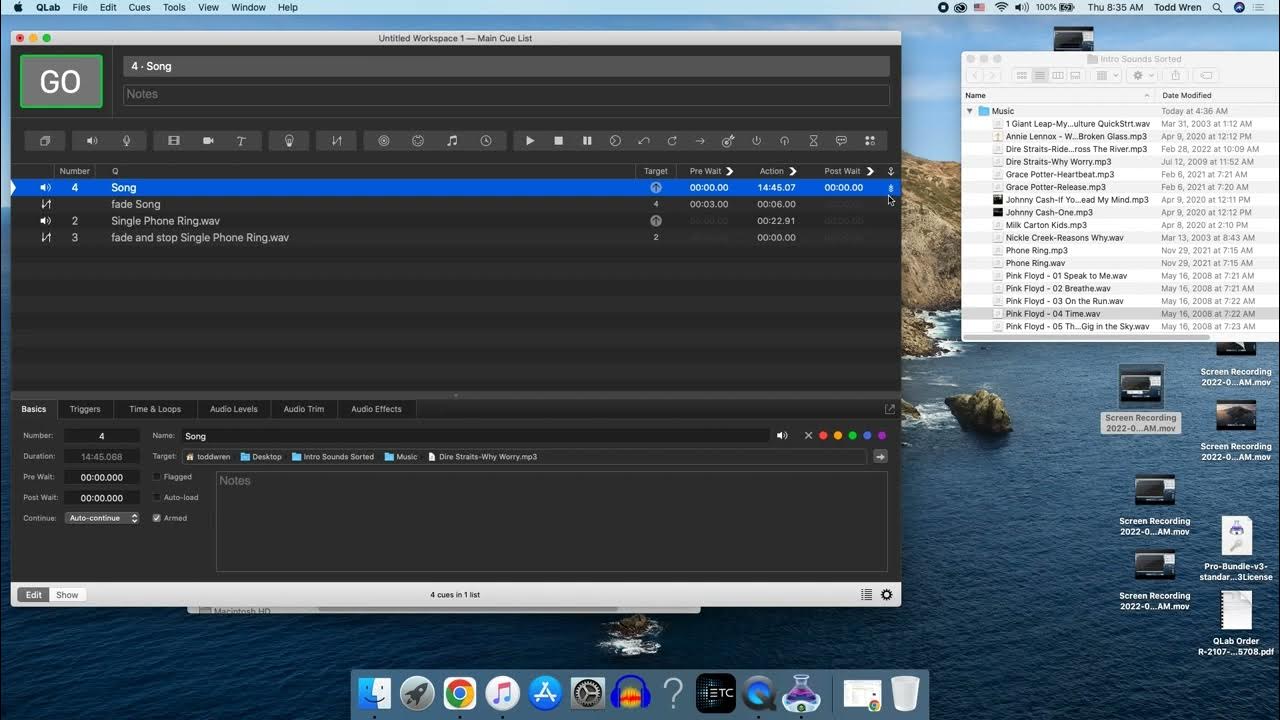Collapse the Music folder in Finder
This screenshot has height=720, width=1280.
tap(970, 111)
